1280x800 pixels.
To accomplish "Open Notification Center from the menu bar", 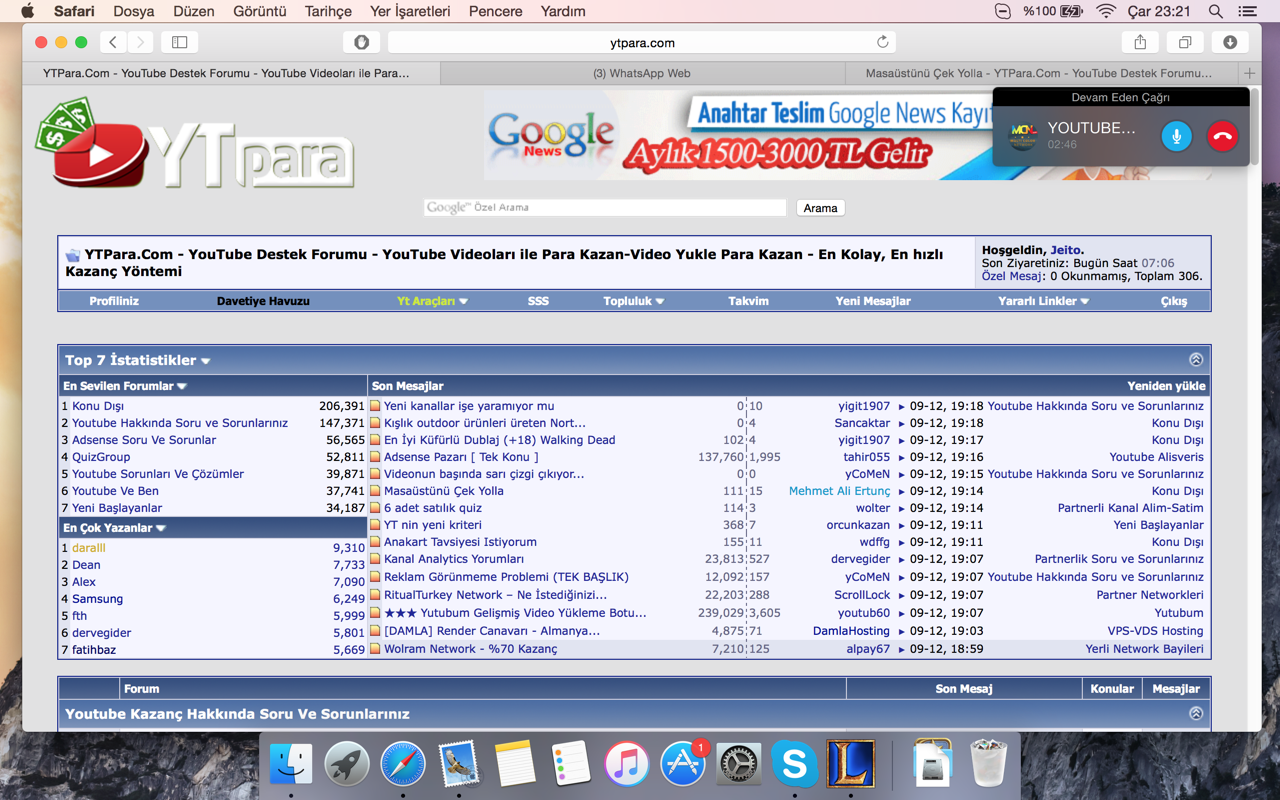I will pyautogui.click(x=1247, y=11).
